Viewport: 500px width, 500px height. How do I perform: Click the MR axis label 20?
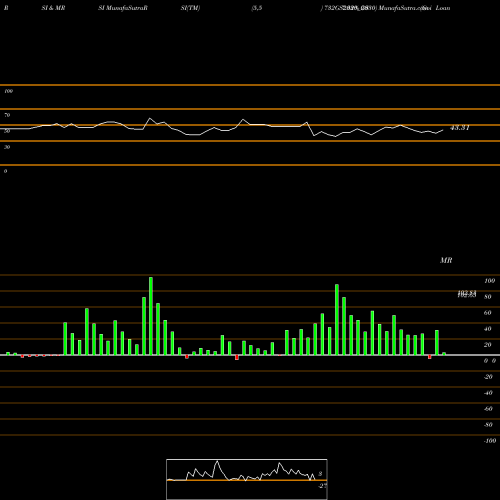pos(488,345)
